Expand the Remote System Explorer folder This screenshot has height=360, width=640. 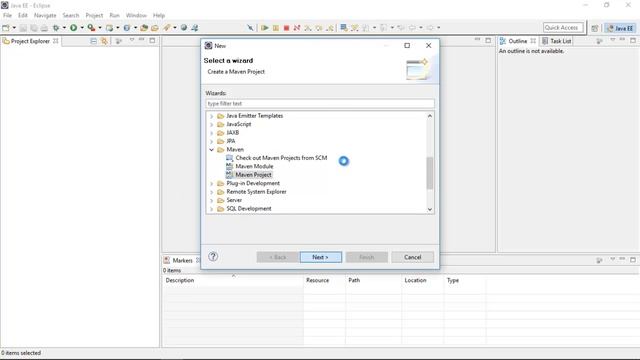[x=211, y=192]
